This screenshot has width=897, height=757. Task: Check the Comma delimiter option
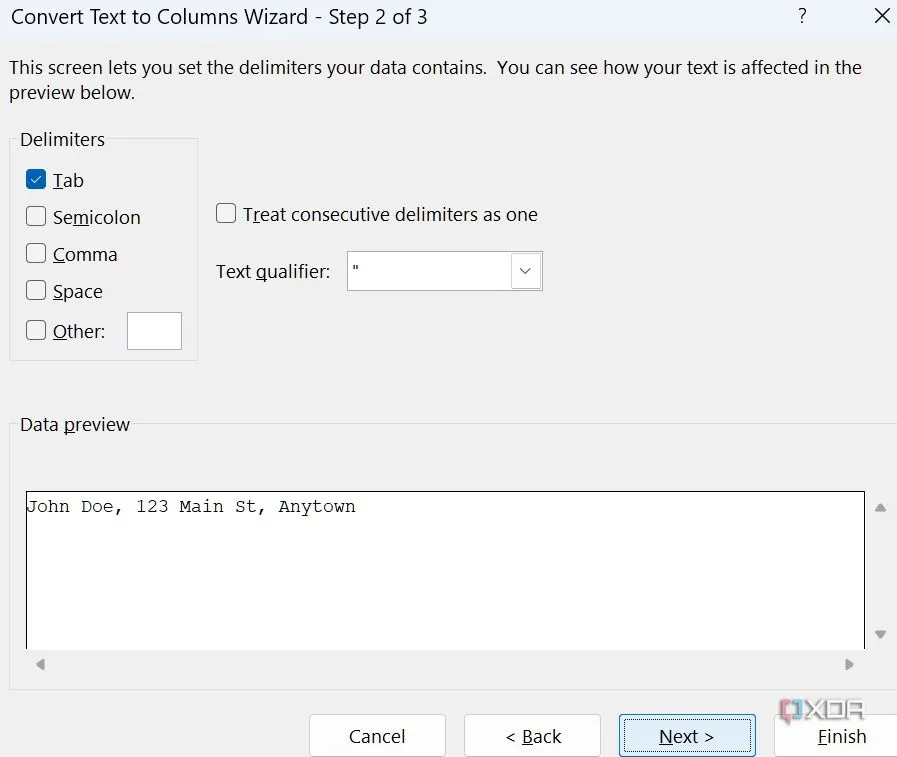(x=36, y=254)
